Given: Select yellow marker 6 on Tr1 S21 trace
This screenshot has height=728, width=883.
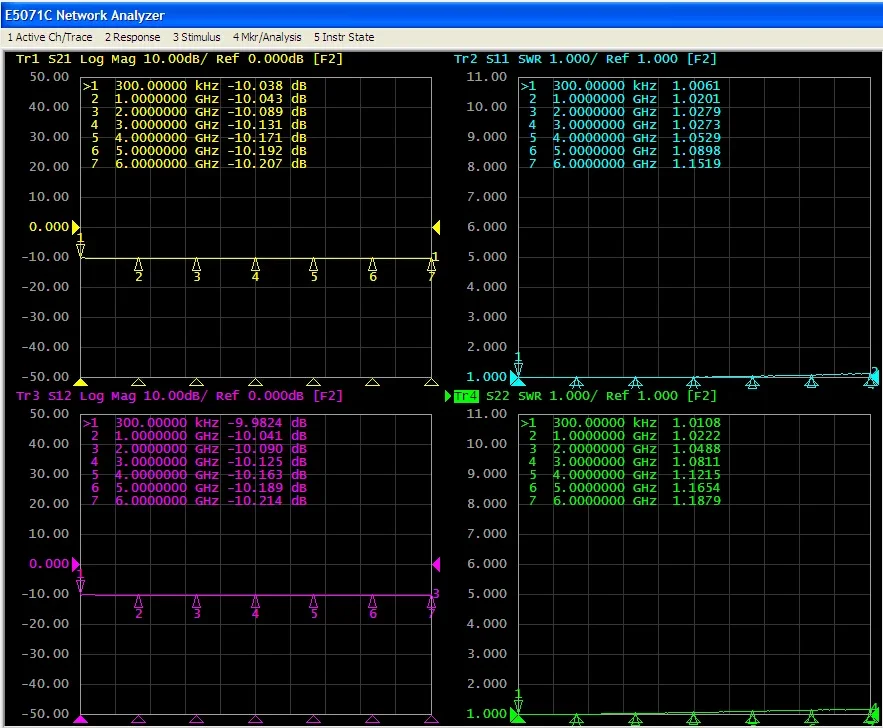Looking at the screenshot, I should (x=372, y=270).
